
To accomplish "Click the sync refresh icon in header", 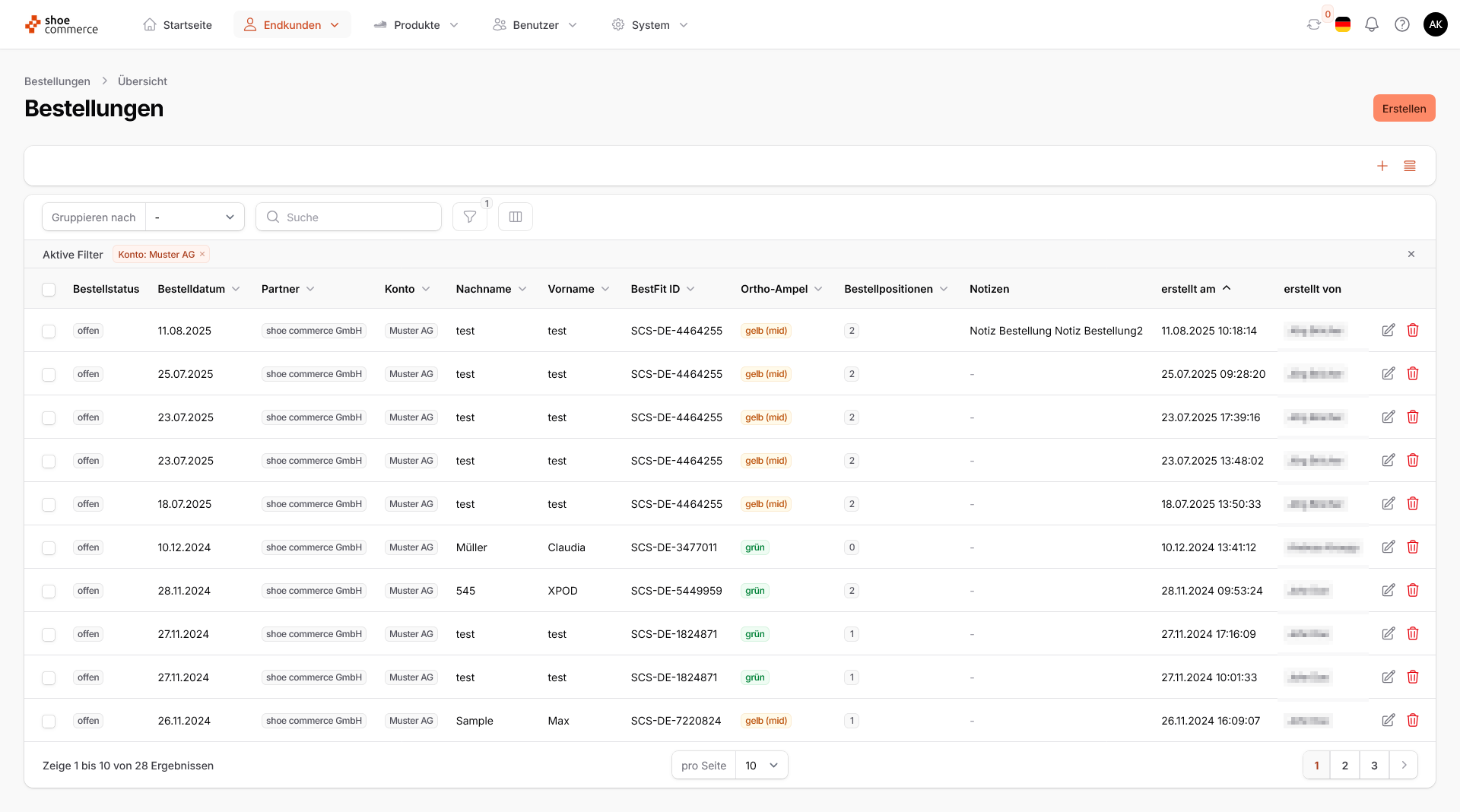I will [1313, 25].
